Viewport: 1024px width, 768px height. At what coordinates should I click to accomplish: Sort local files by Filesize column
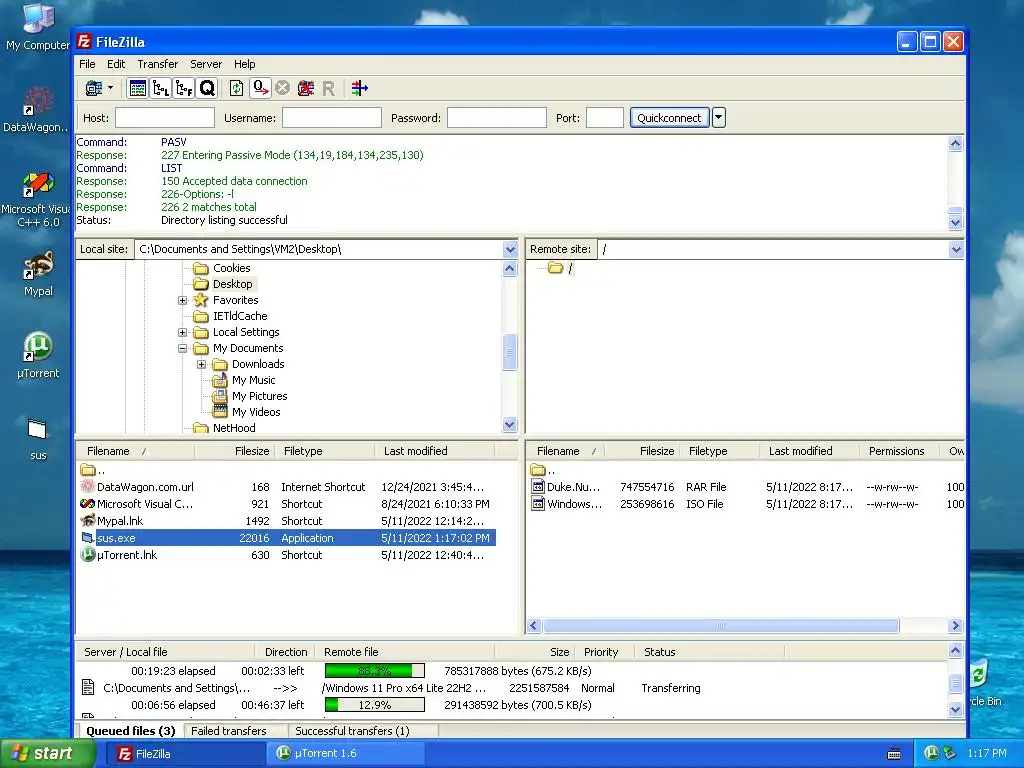click(x=252, y=451)
